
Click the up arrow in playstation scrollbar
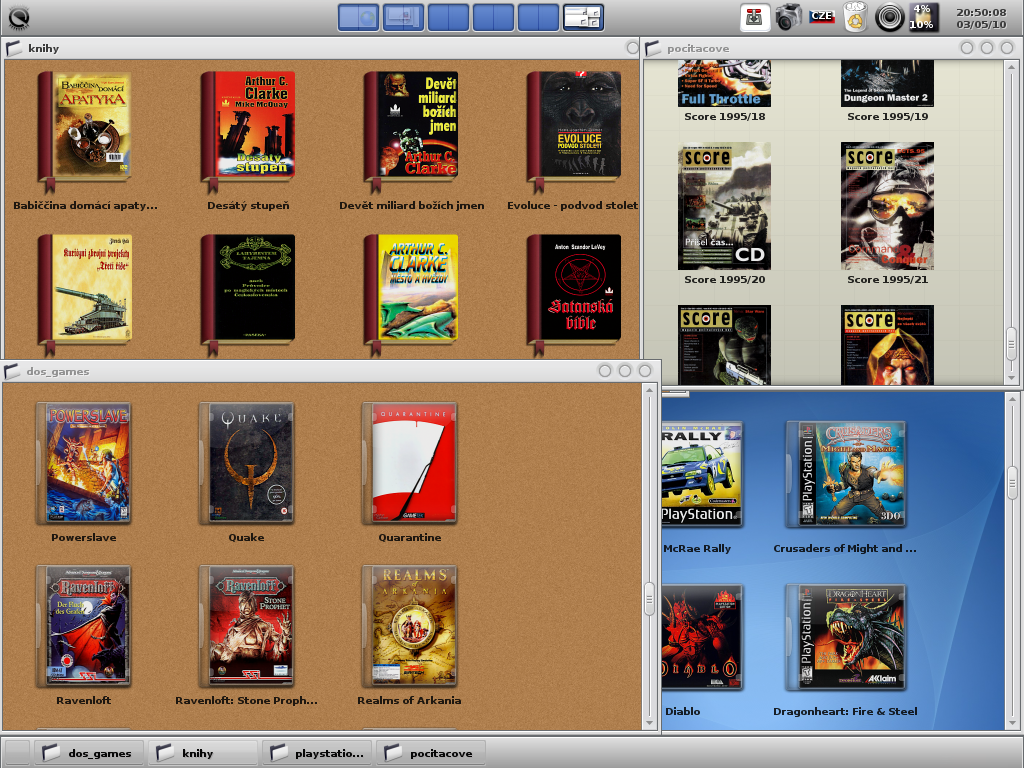coord(1012,398)
